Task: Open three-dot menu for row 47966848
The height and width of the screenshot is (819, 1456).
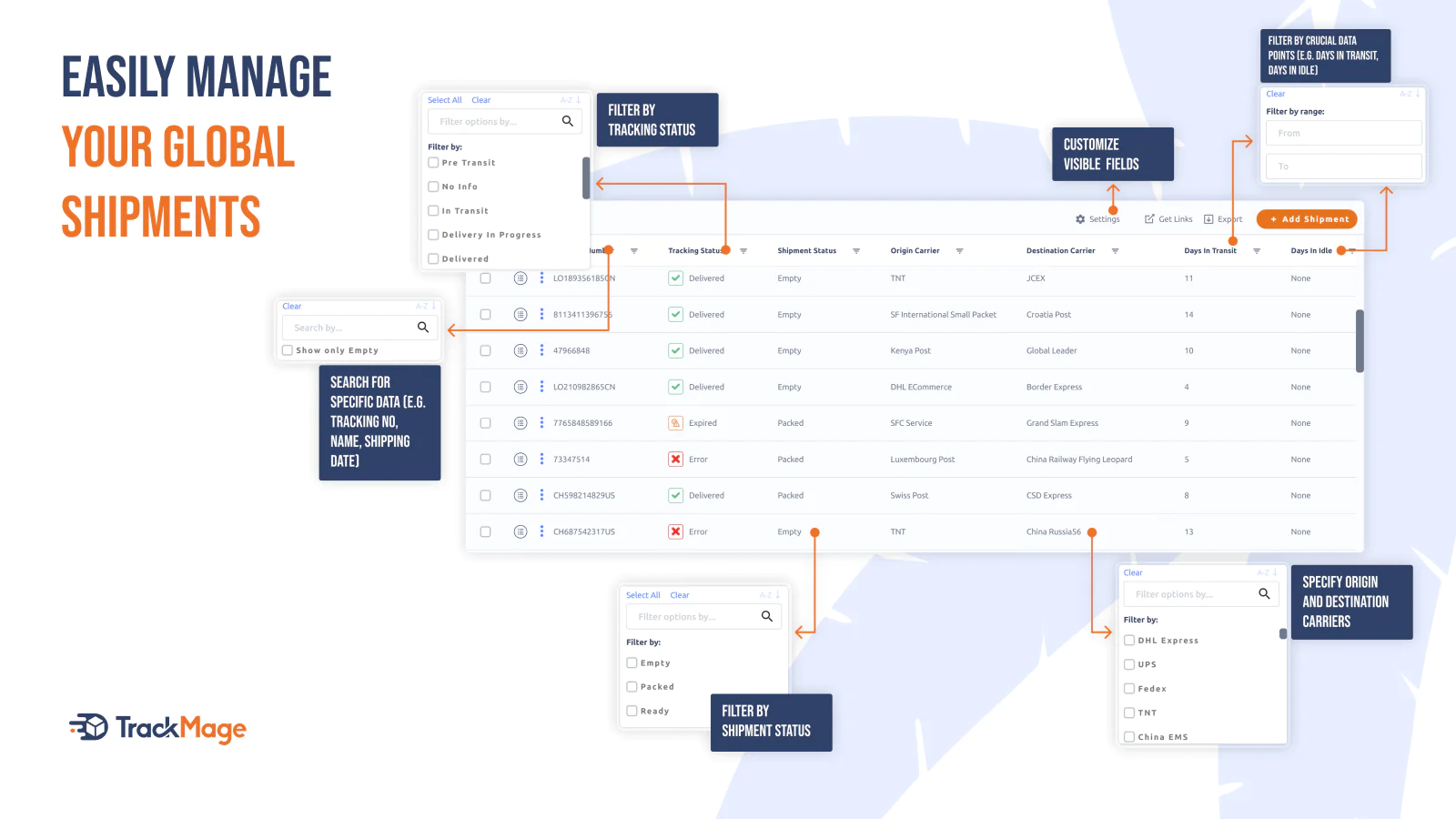Action: [x=541, y=350]
